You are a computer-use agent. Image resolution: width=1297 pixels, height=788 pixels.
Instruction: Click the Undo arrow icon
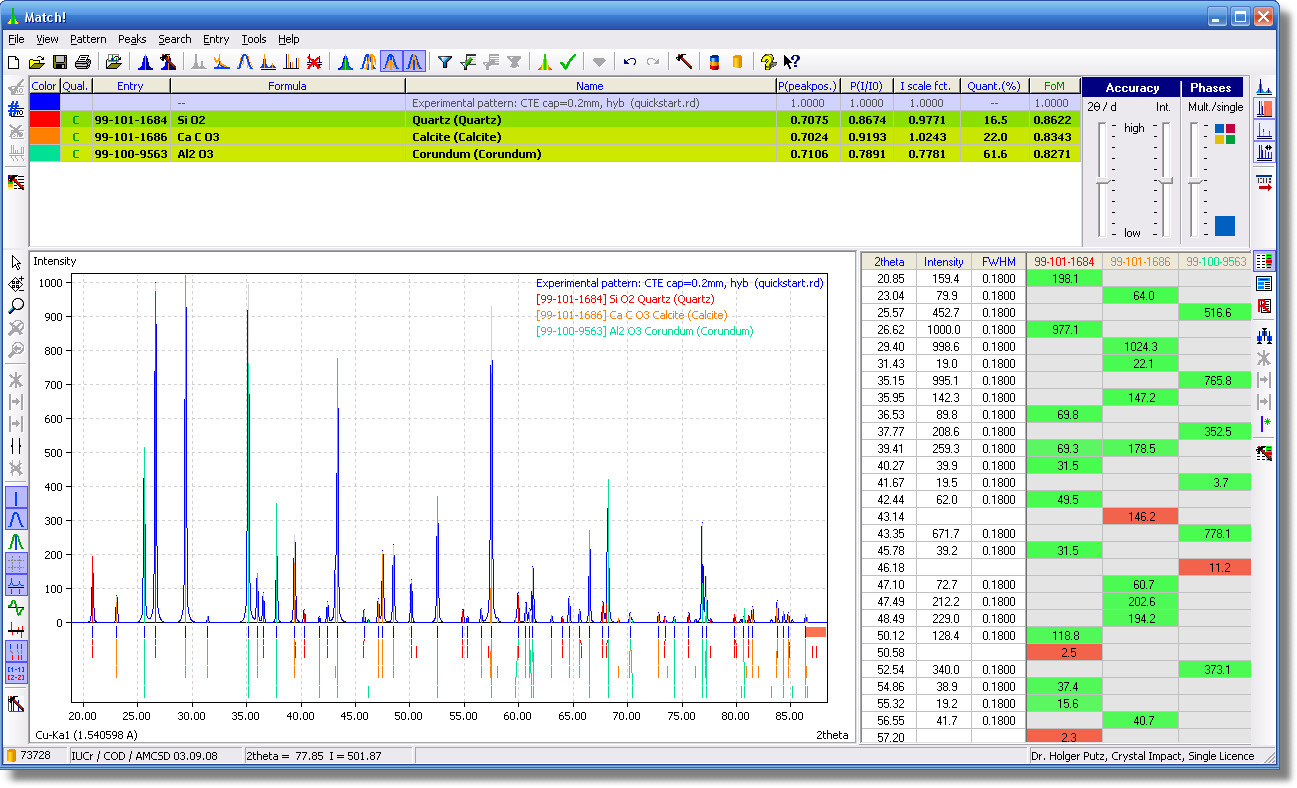pos(629,62)
